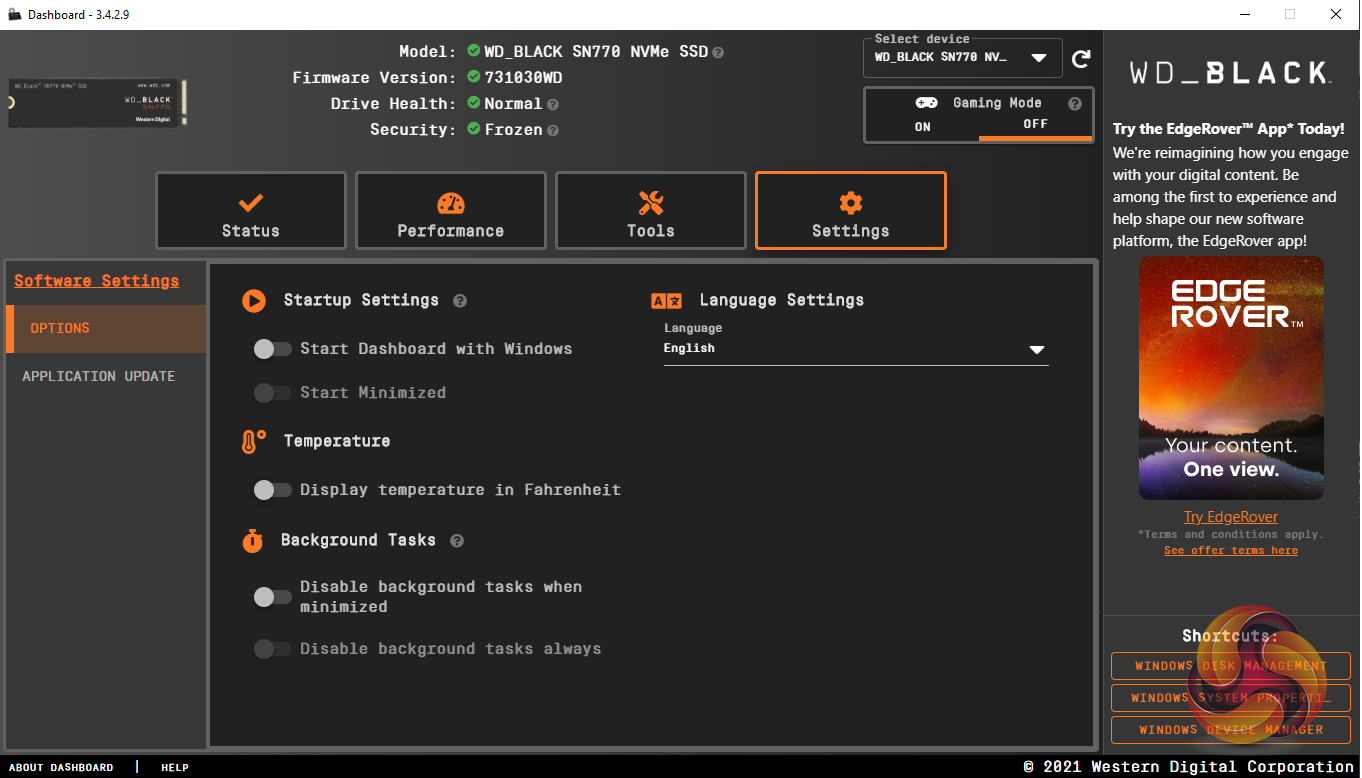Open Windows Device Manager shortcut
Image resolution: width=1362 pixels, height=778 pixels.
click(1231, 730)
